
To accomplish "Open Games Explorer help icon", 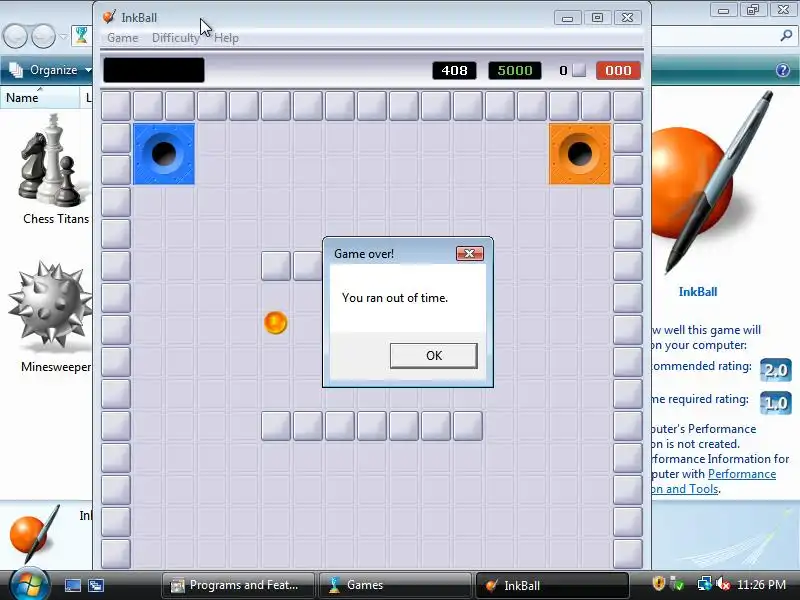I will 783,70.
